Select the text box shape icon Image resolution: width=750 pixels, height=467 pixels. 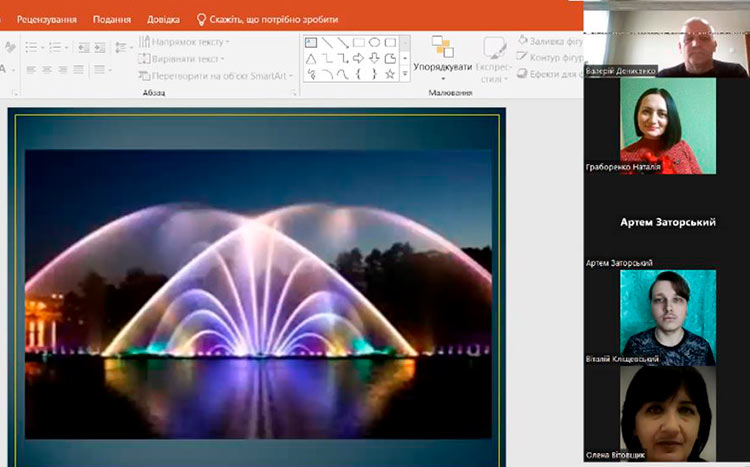[x=311, y=43]
